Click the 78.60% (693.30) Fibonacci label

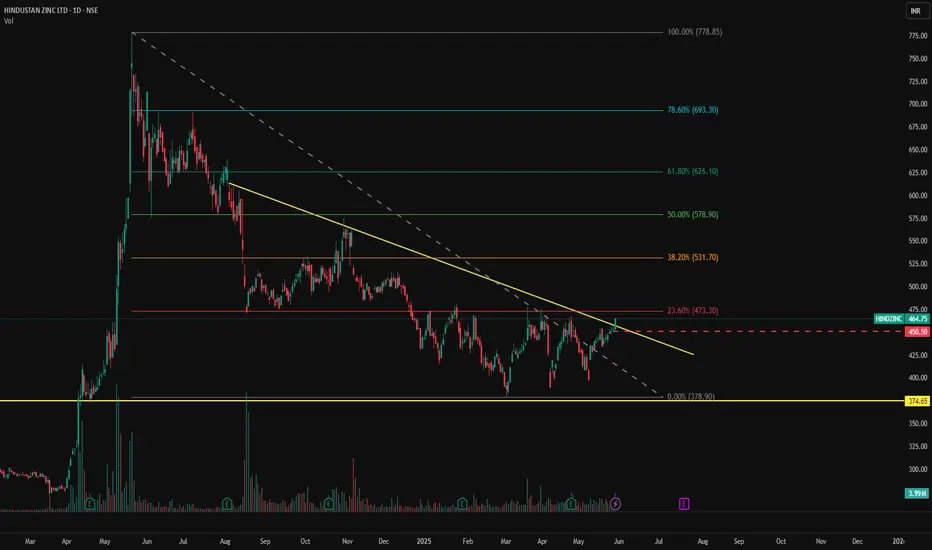coord(692,110)
